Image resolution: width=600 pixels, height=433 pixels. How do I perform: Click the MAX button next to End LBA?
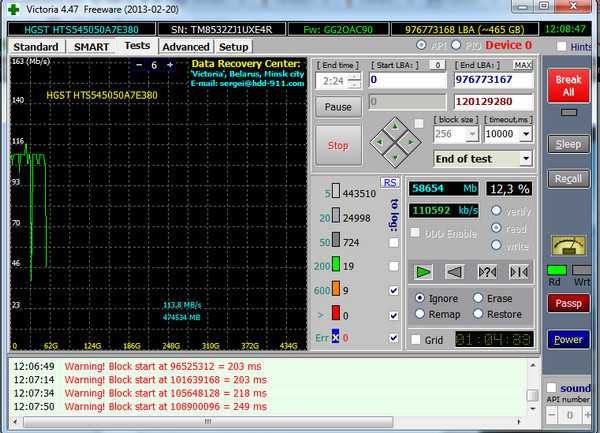pyautogui.click(x=522, y=65)
